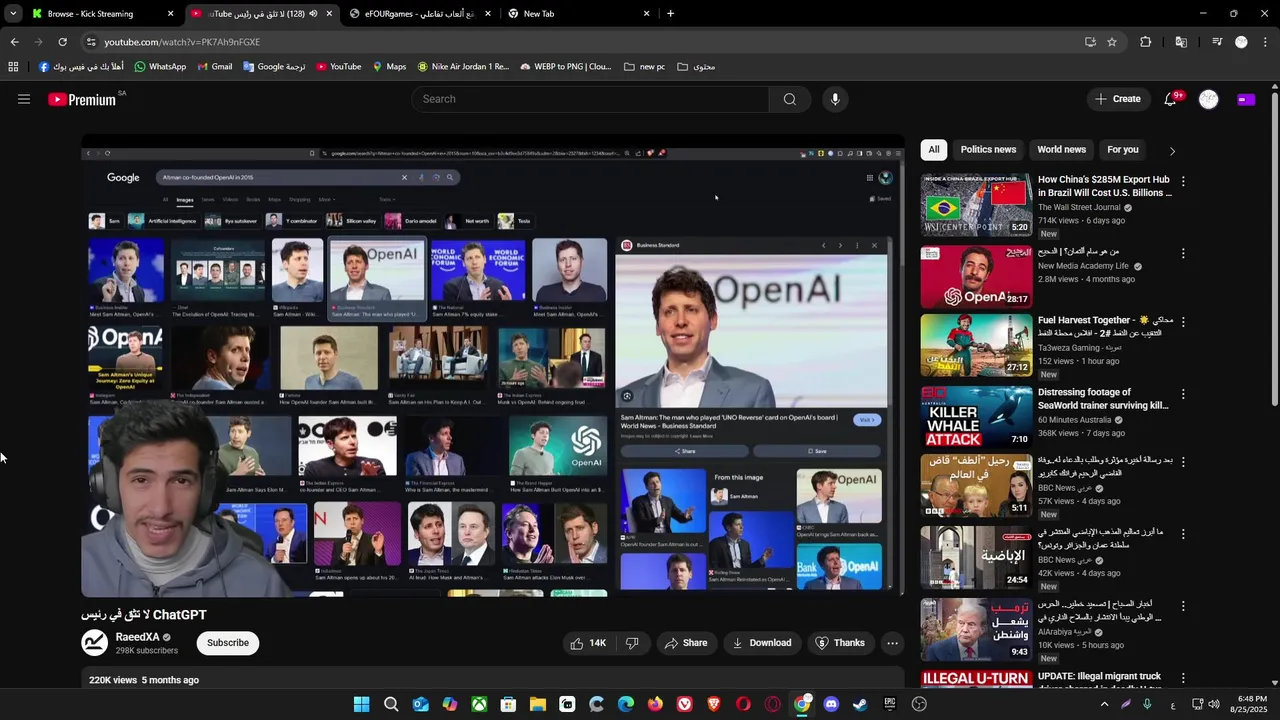Dislike the video

[x=632, y=643]
